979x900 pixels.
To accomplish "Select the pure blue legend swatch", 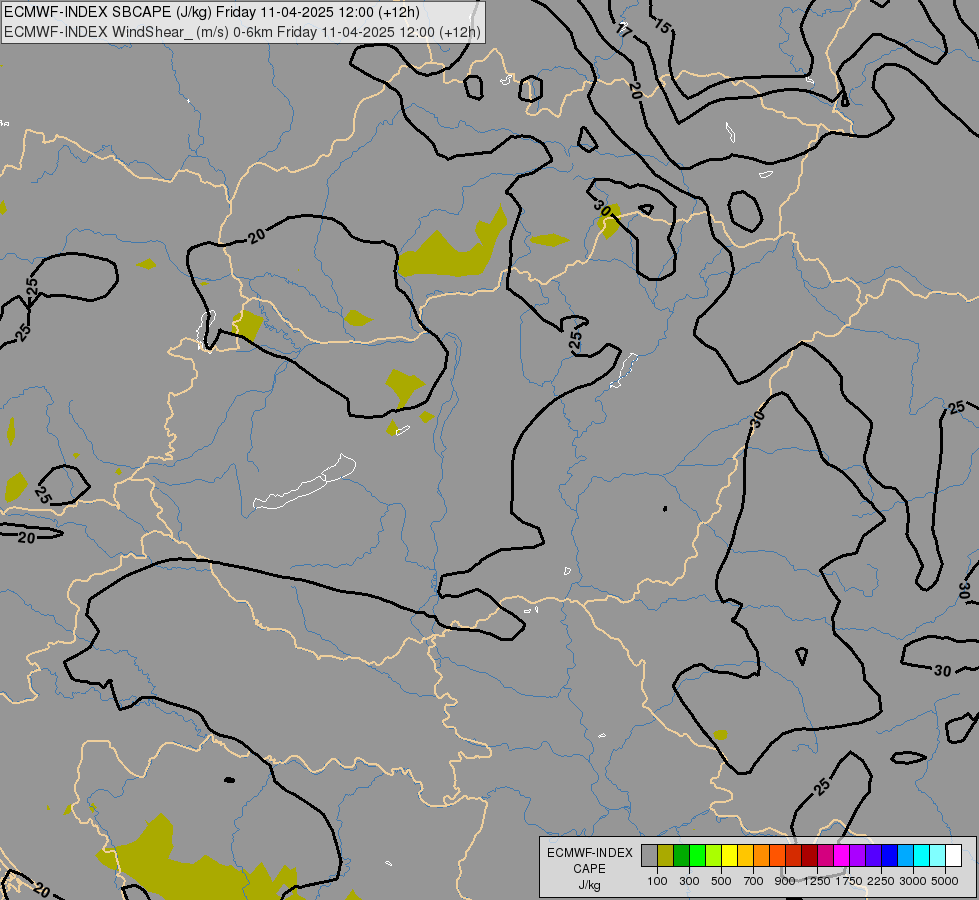I will pos(889,856).
